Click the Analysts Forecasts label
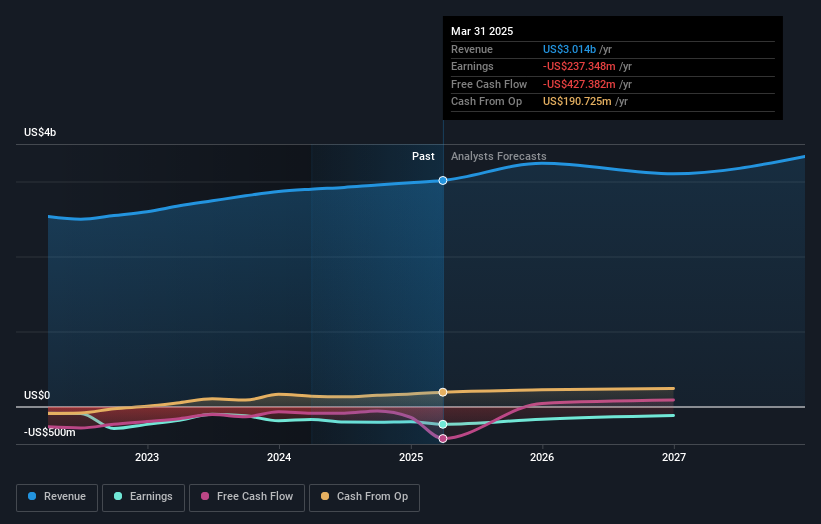Viewport: 821px width, 524px height. (498, 156)
